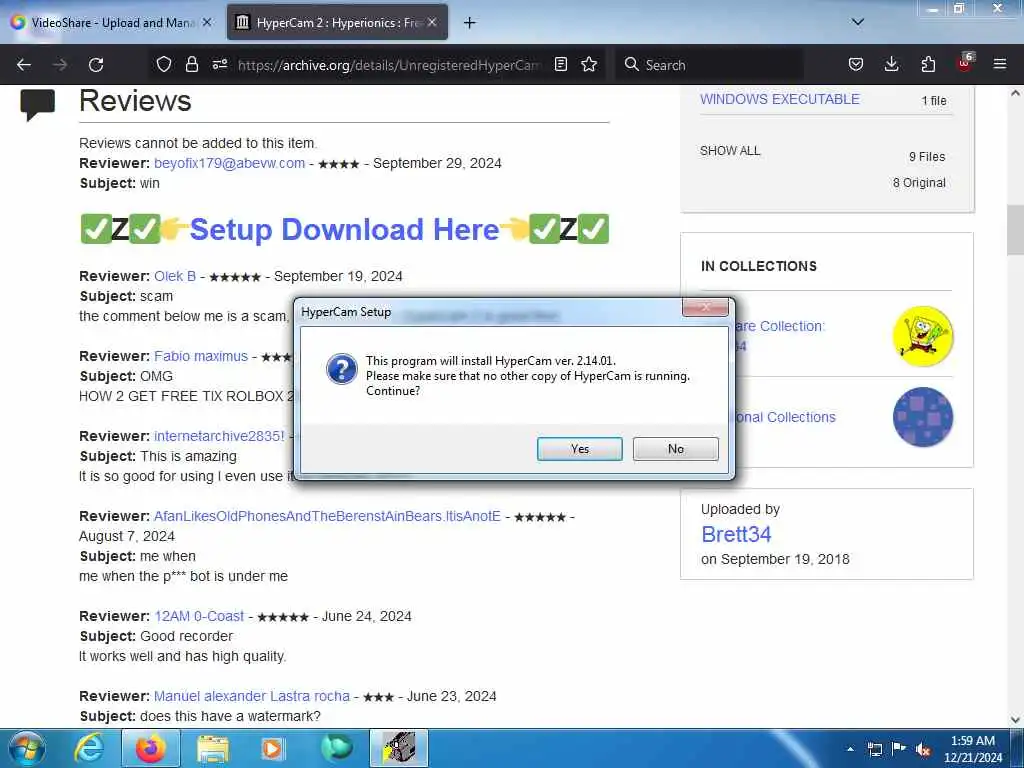Click the Reviews speech bubble icon
The image size is (1024, 768).
point(38,104)
